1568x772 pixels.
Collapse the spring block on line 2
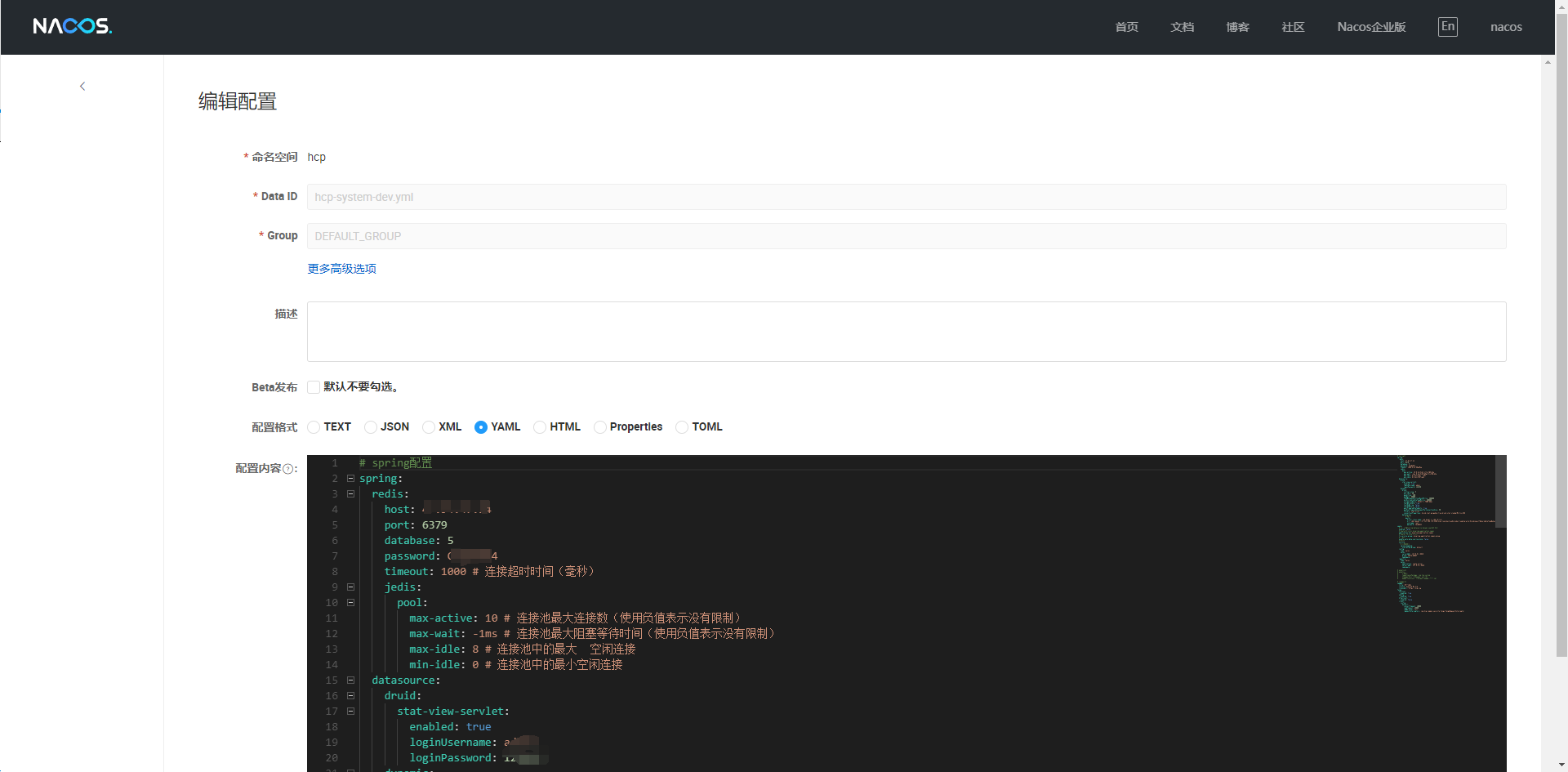tap(350, 479)
